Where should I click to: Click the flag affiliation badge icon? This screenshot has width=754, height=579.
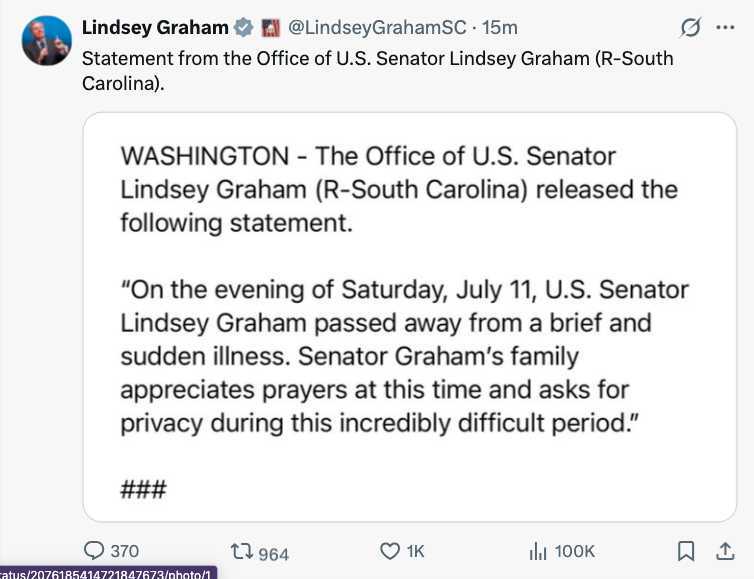pos(271,28)
